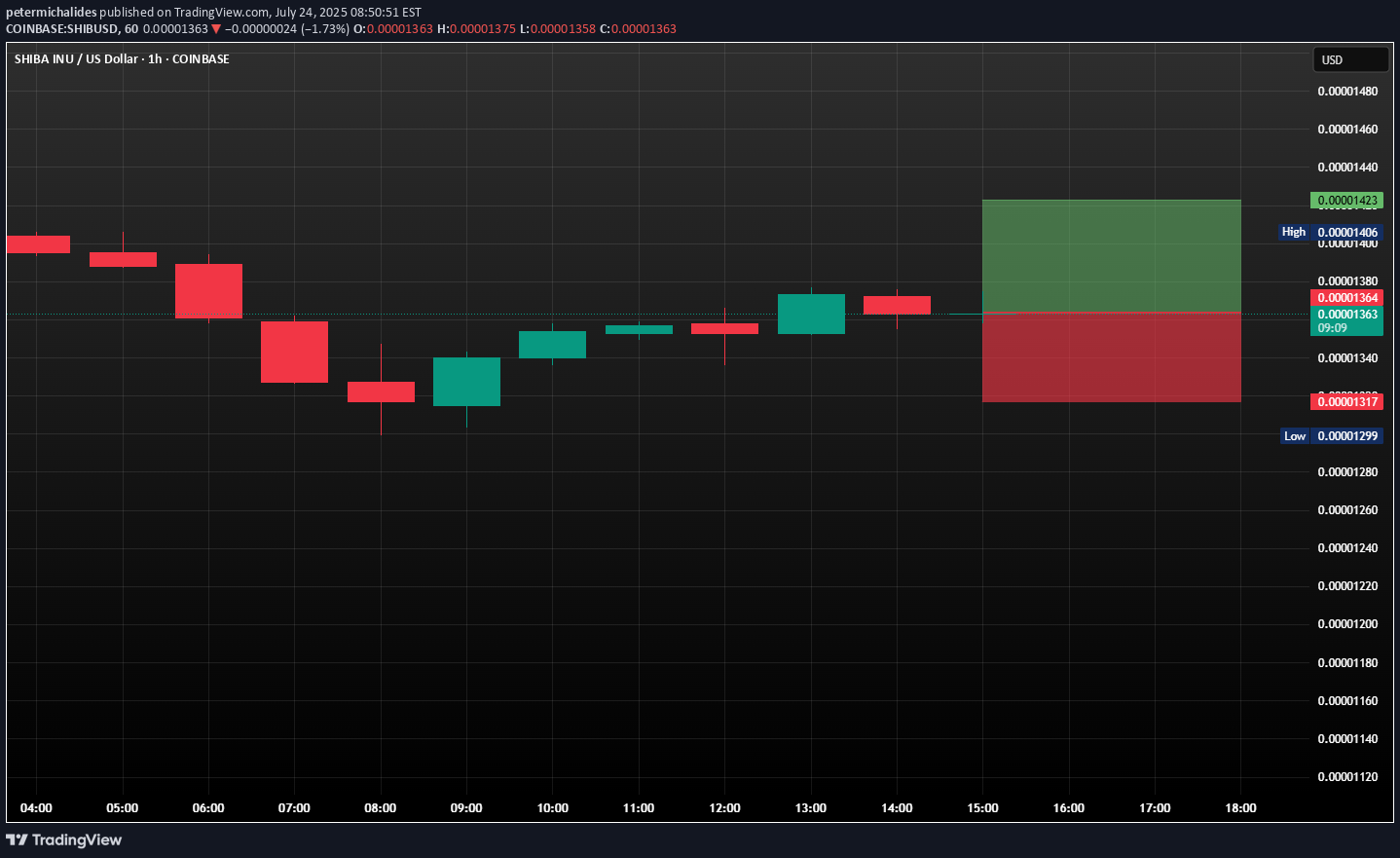Open the USD currency selector
This screenshot has height=858, width=1400.
[x=1350, y=59]
